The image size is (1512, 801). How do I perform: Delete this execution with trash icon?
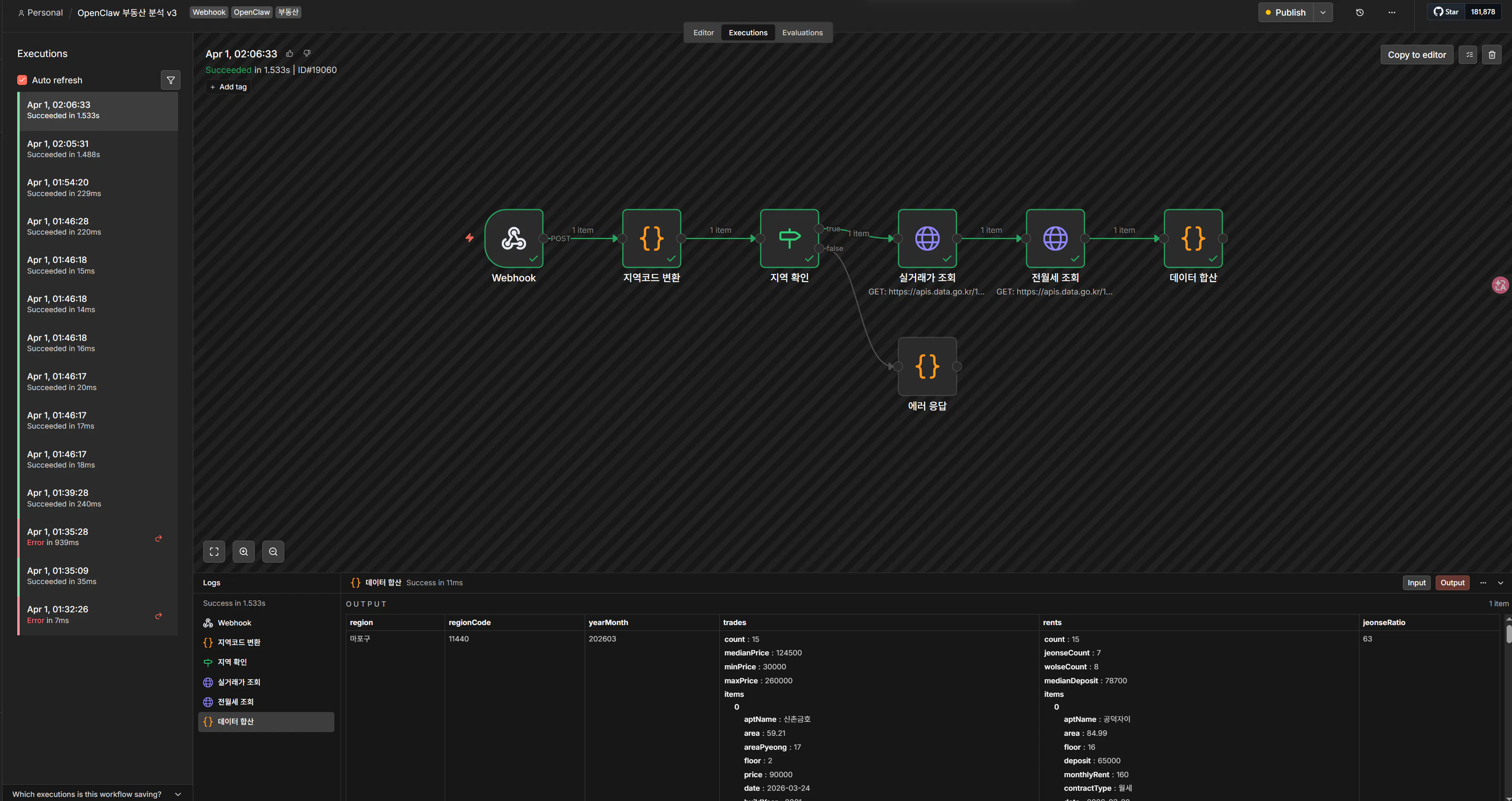[1491, 55]
